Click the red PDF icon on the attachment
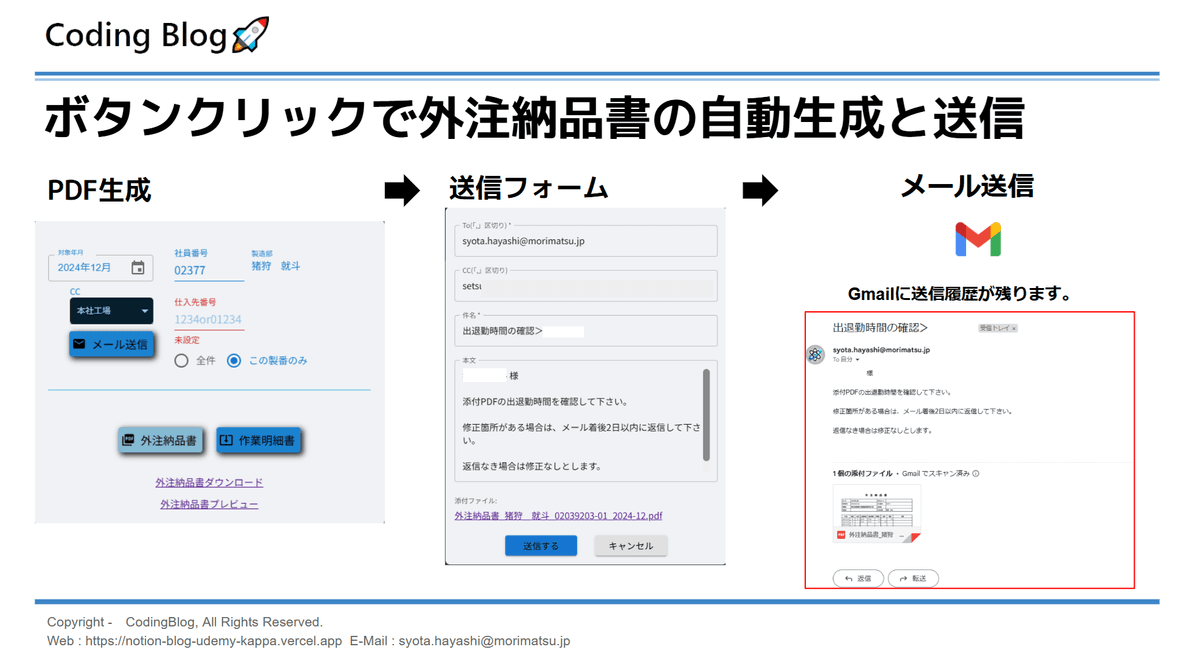This screenshot has width=1200, height=672. pyautogui.click(x=841, y=536)
